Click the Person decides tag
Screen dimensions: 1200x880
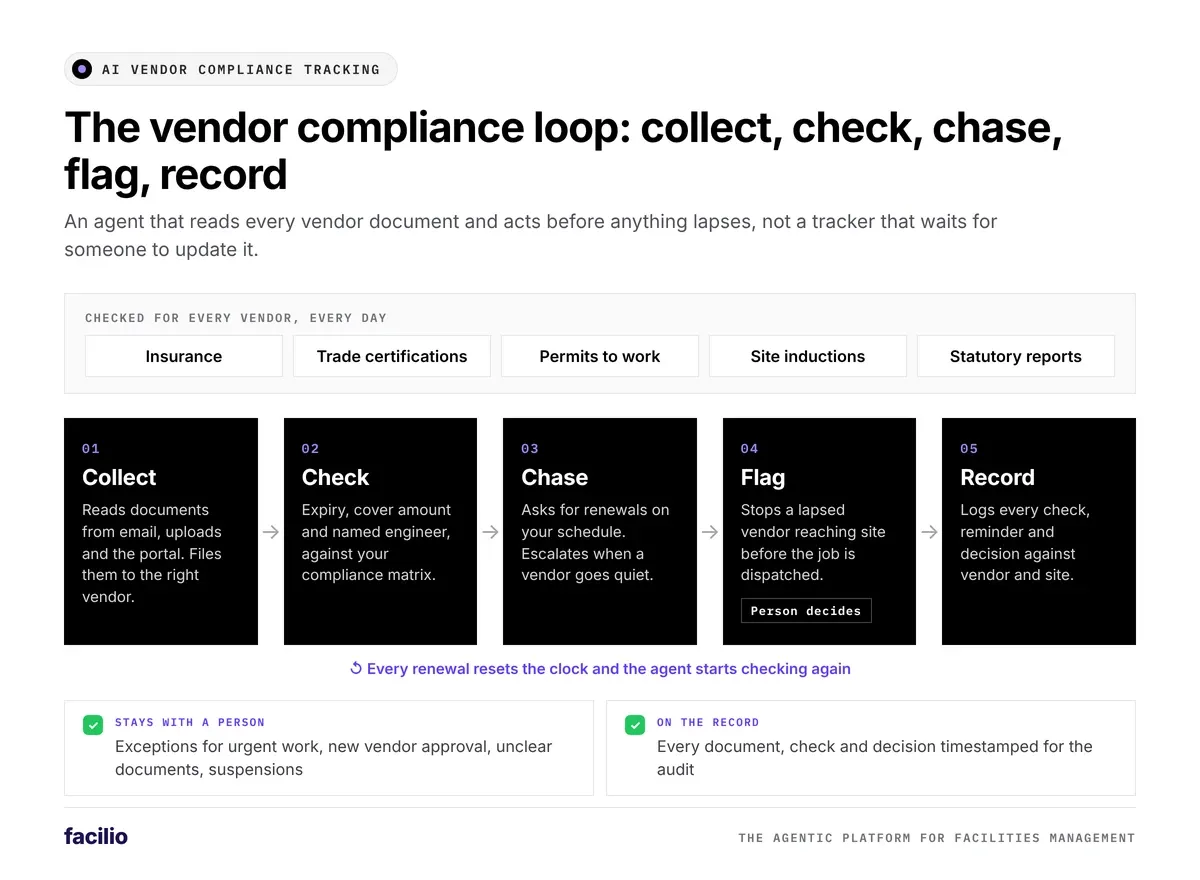click(806, 611)
